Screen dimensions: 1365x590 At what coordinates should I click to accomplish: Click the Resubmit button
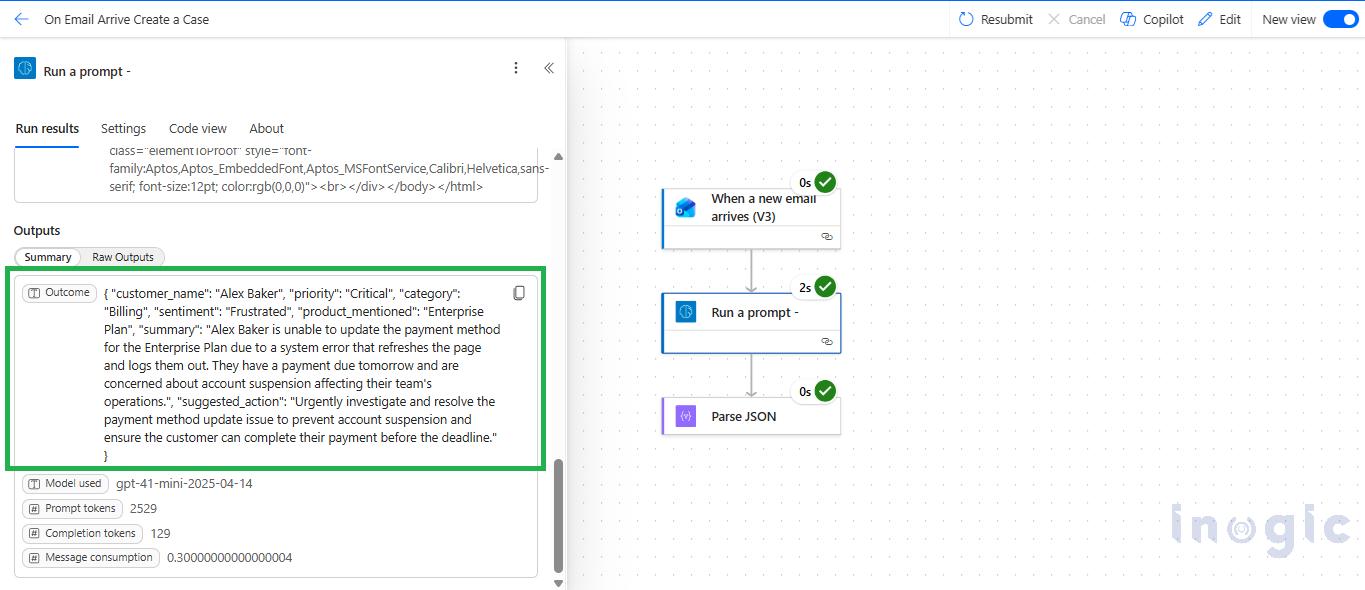point(995,18)
